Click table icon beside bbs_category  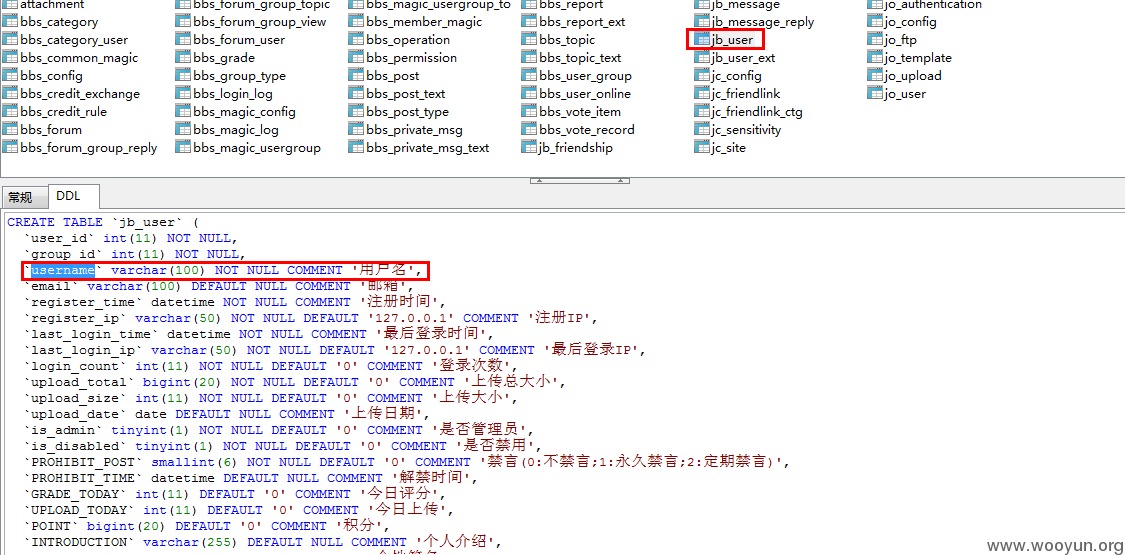[10, 22]
